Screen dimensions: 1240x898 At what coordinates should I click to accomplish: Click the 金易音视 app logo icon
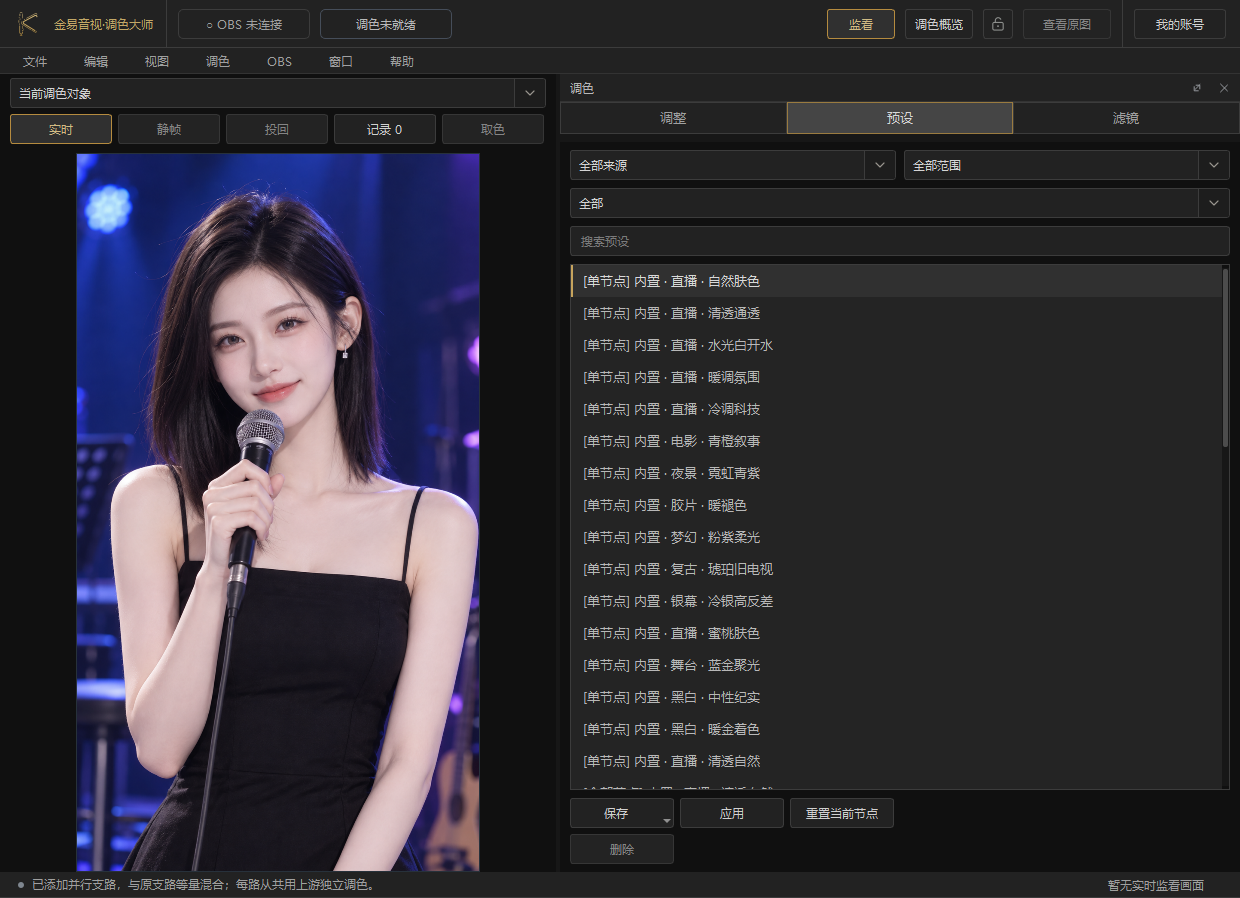click(28, 24)
